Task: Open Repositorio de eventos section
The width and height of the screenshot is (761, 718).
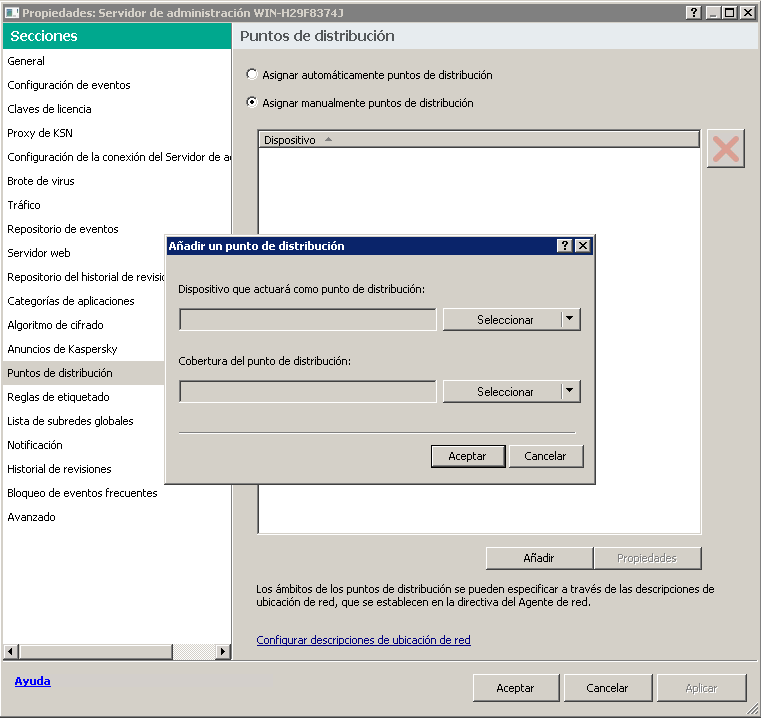Action: (x=116, y=229)
